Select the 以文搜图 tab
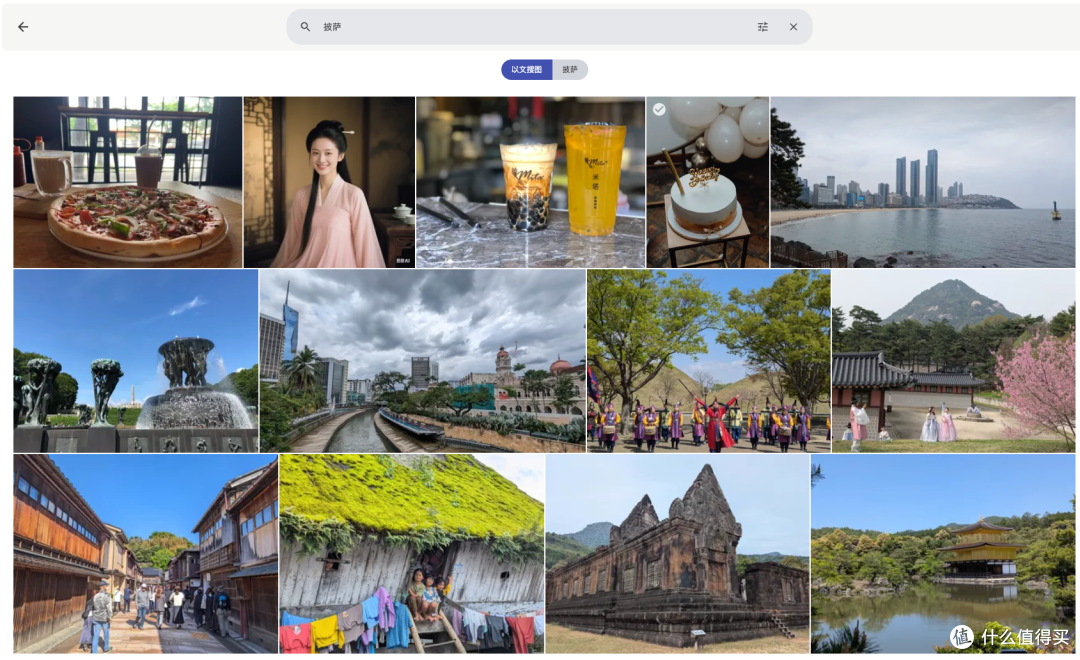The image size is (1080, 660). click(526, 70)
